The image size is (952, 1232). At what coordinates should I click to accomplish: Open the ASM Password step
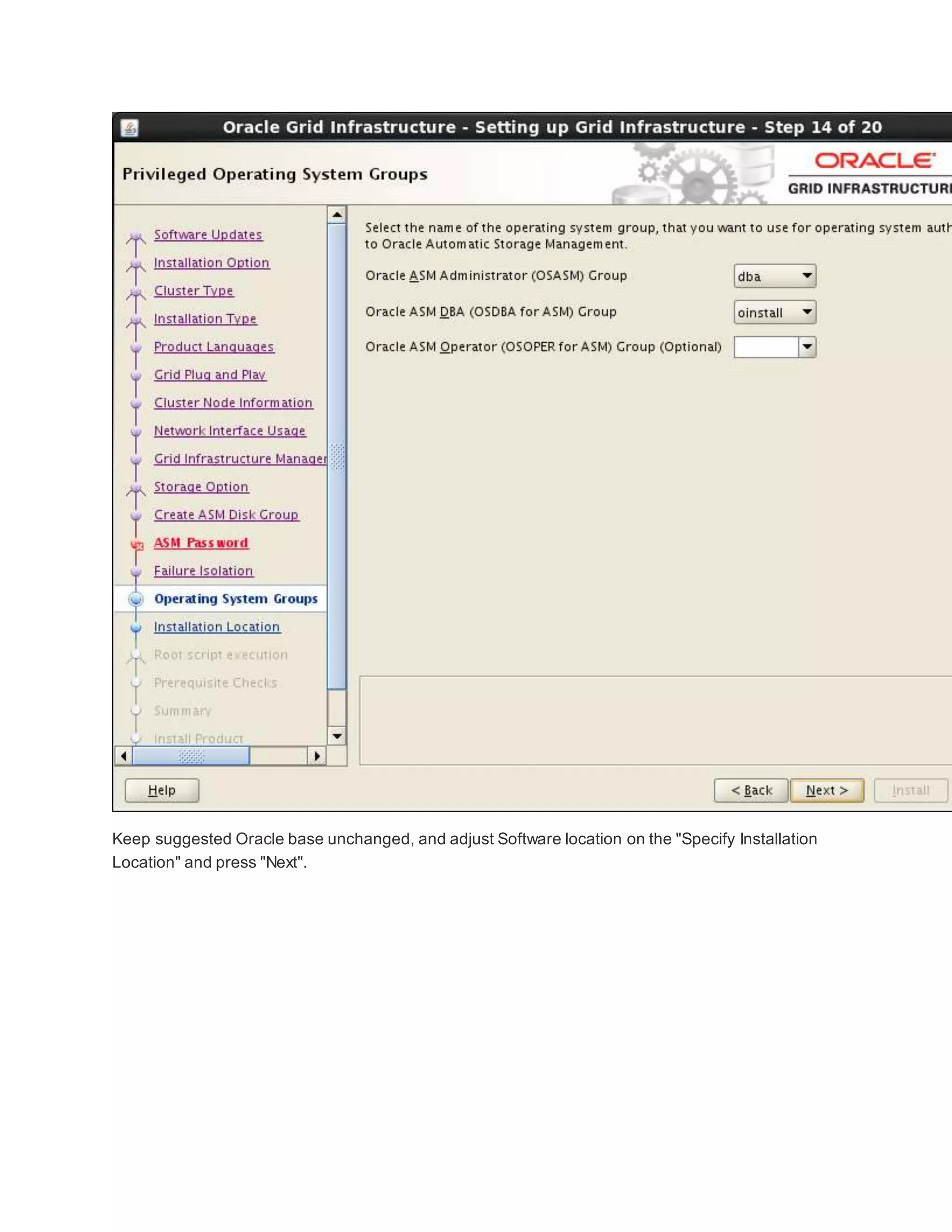click(201, 543)
